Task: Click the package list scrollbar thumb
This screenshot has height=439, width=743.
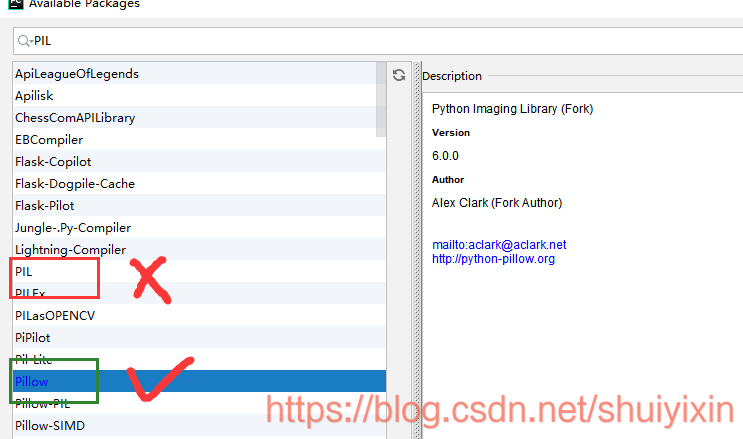Action: 381,100
